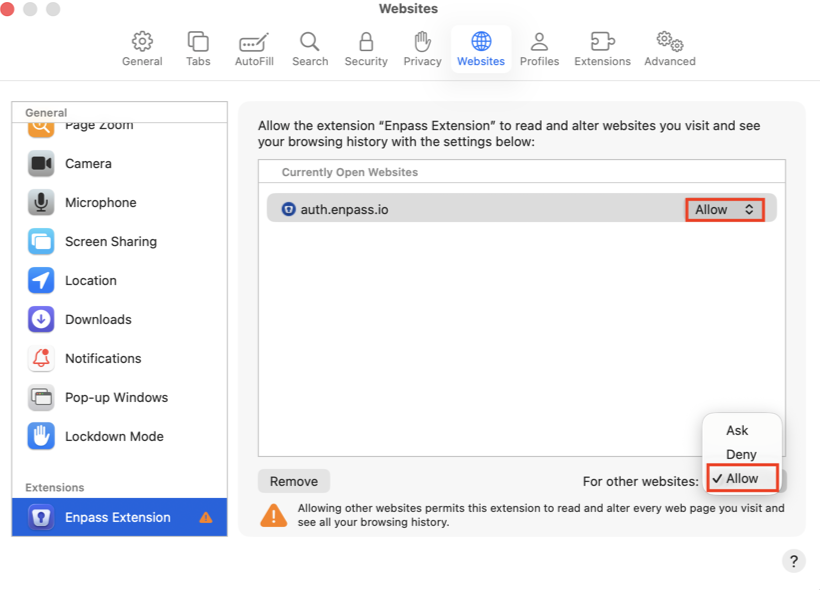The height and width of the screenshot is (590, 821).
Task: Click the Currently Open Websites header
Action: click(350, 172)
